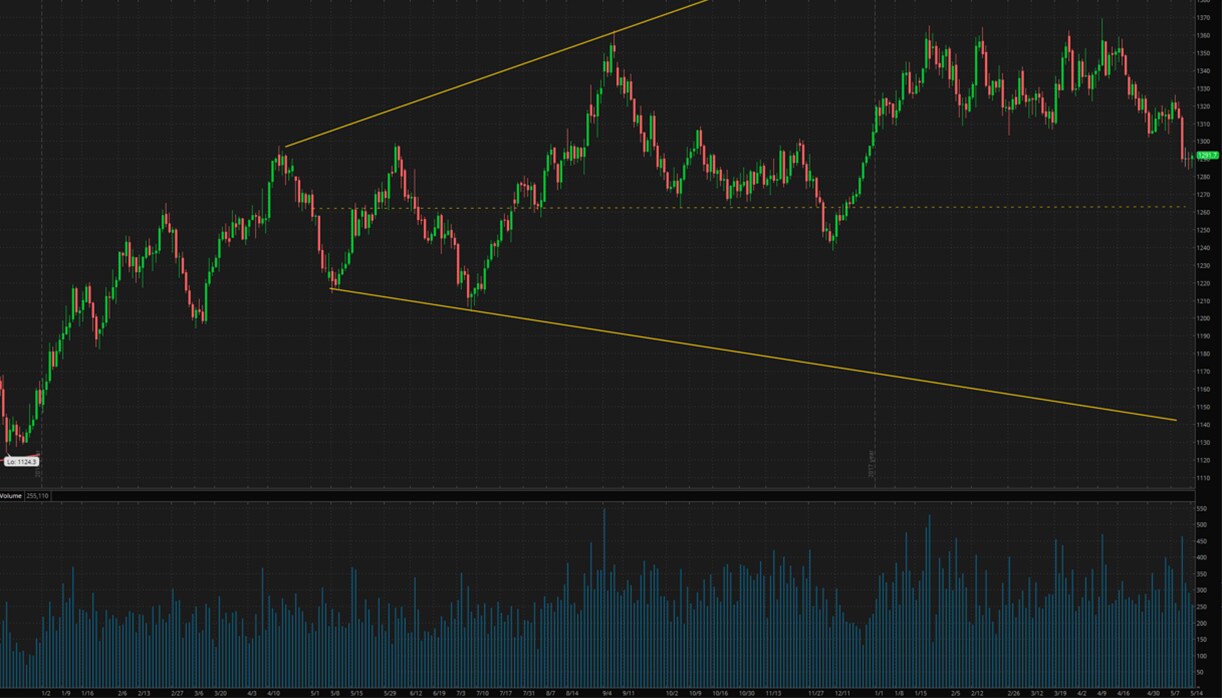Click the 11/13 date on time axis

click(x=773, y=692)
